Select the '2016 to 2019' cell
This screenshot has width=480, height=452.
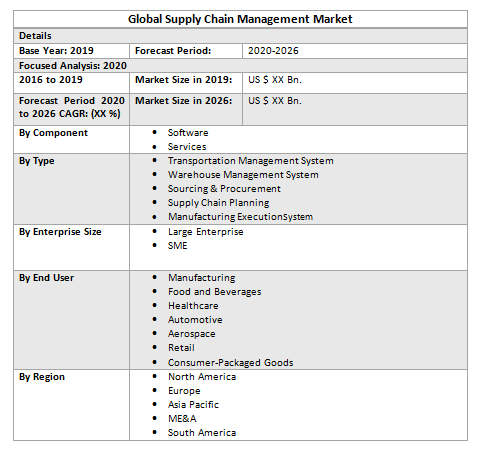tap(71, 83)
